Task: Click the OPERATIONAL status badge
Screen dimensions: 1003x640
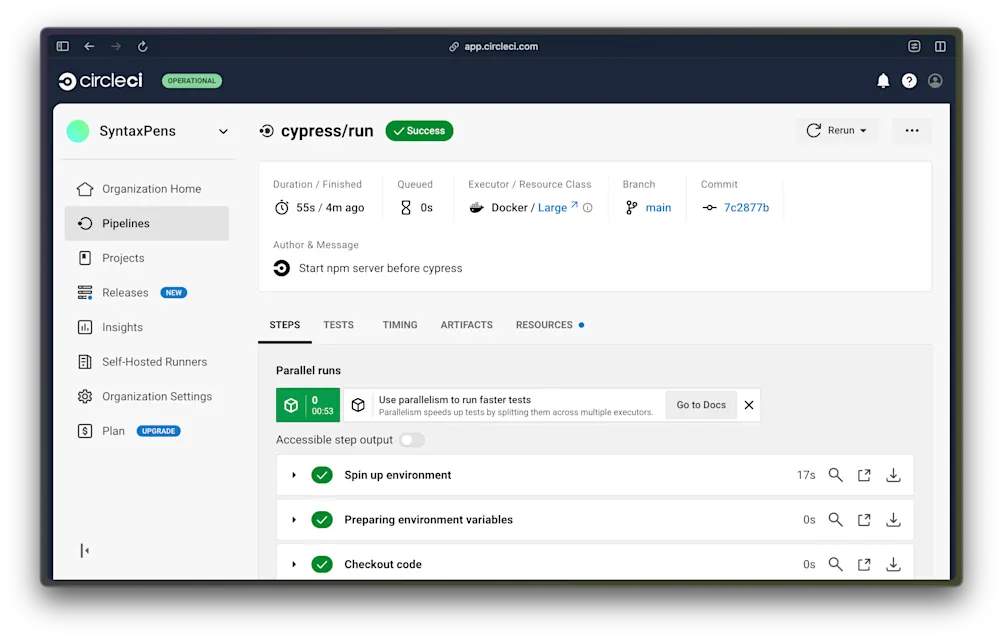Action: click(192, 81)
